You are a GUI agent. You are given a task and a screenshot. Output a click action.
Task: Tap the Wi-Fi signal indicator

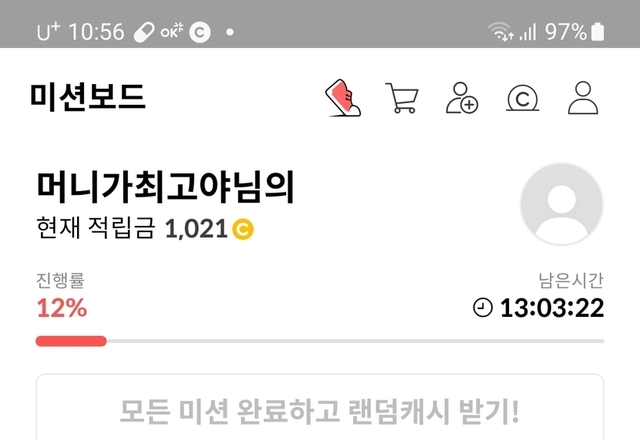(501, 31)
